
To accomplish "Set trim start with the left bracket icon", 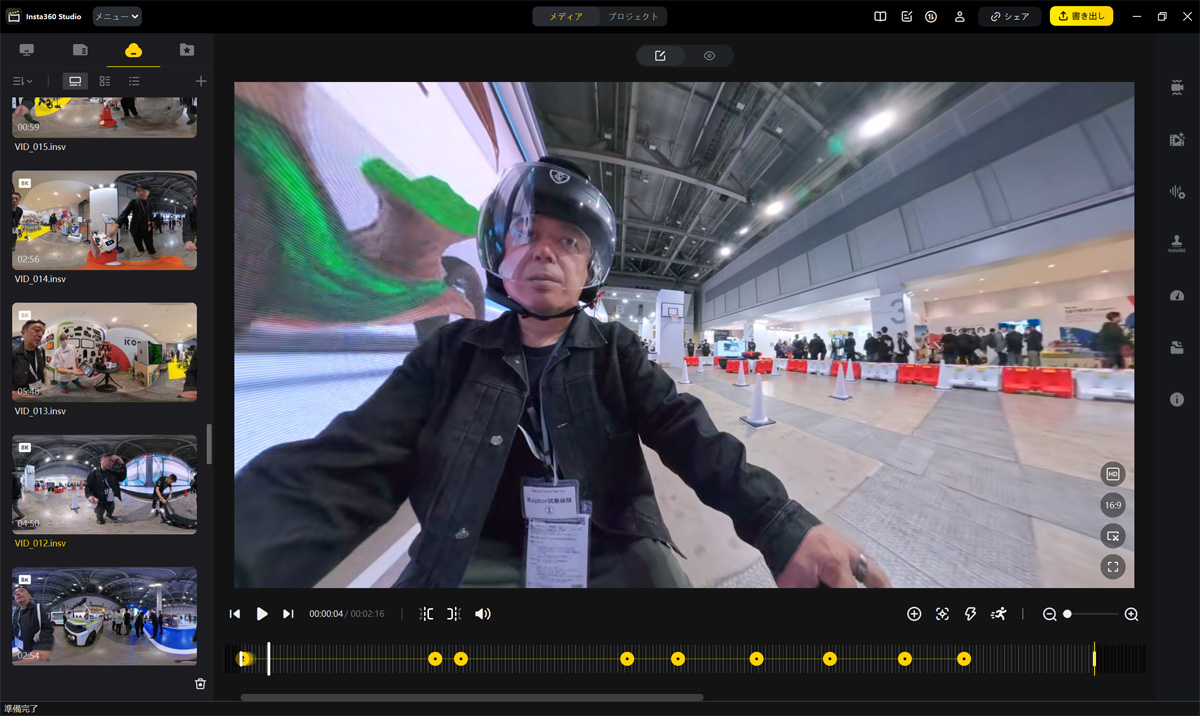I will point(427,614).
